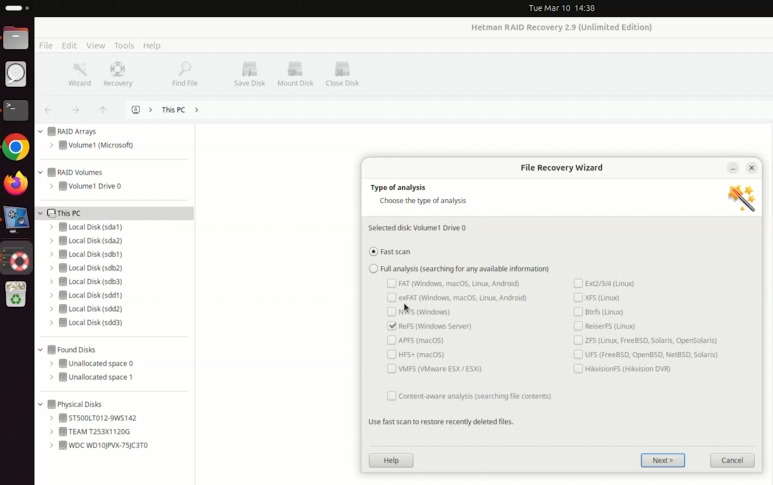The width and height of the screenshot is (773, 485).
Task: Click the Save Disk toolbar icon
Action: click(x=249, y=74)
